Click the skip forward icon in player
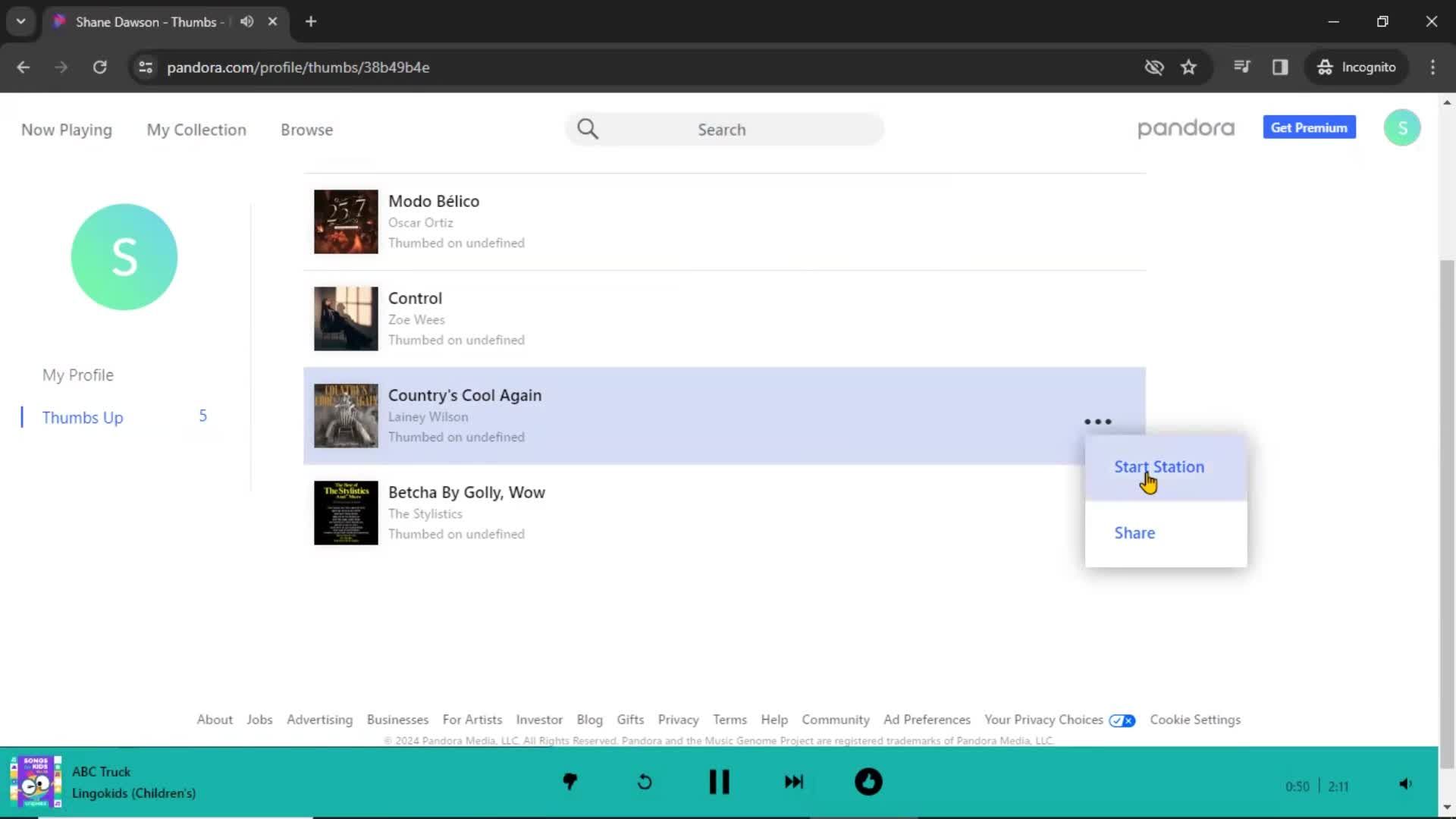Screen dimensions: 1456x819 coord(794,781)
